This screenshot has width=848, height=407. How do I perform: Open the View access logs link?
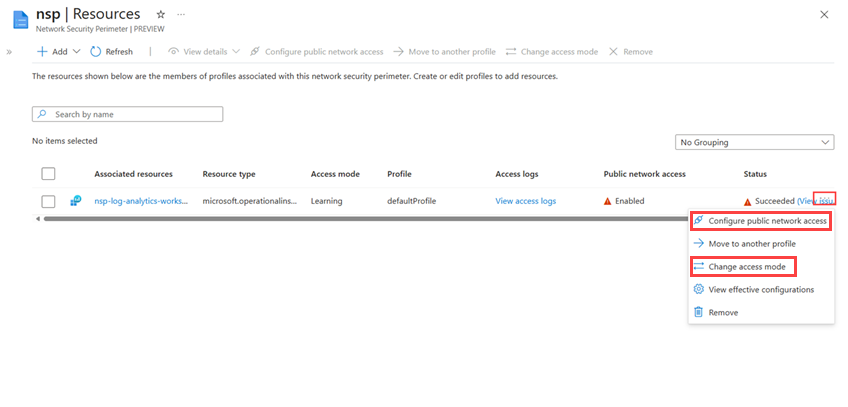[x=525, y=201]
